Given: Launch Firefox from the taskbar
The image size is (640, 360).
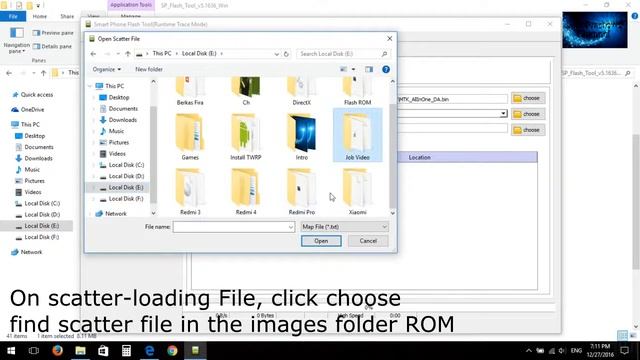Looking at the screenshot, I should pos(58,351).
